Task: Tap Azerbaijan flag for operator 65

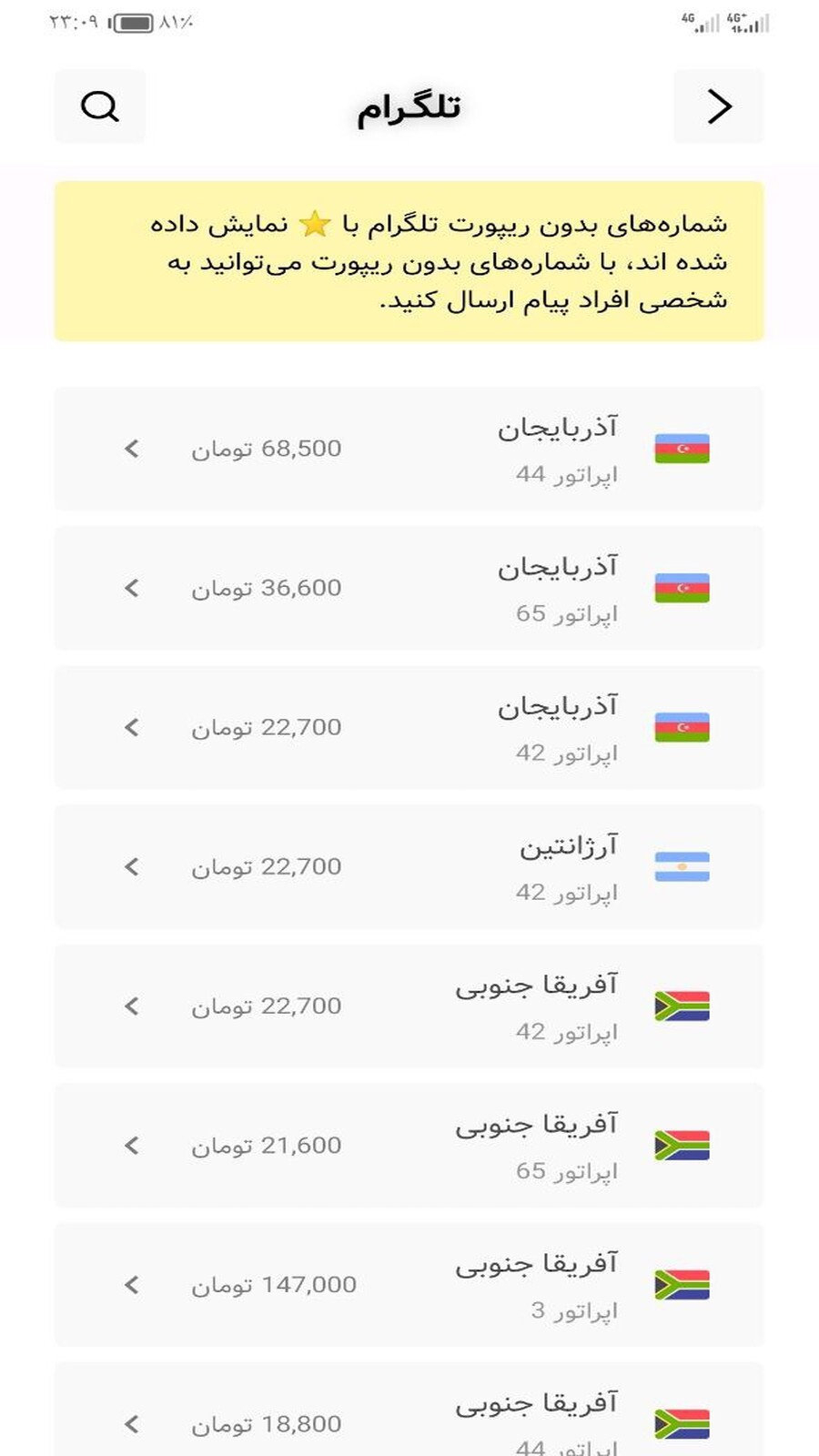Action: click(682, 588)
